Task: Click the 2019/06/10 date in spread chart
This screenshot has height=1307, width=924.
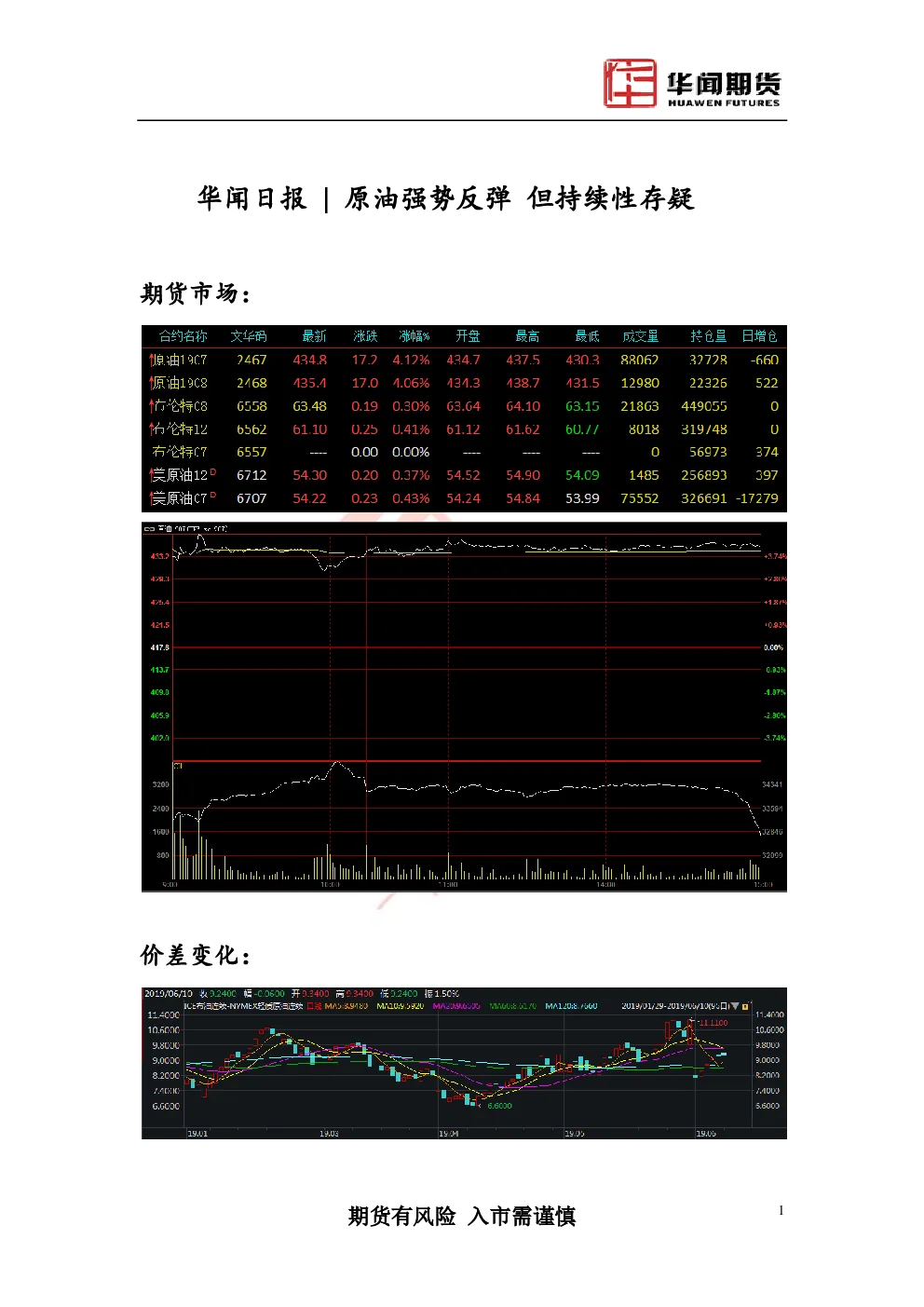Action: coord(168,994)
